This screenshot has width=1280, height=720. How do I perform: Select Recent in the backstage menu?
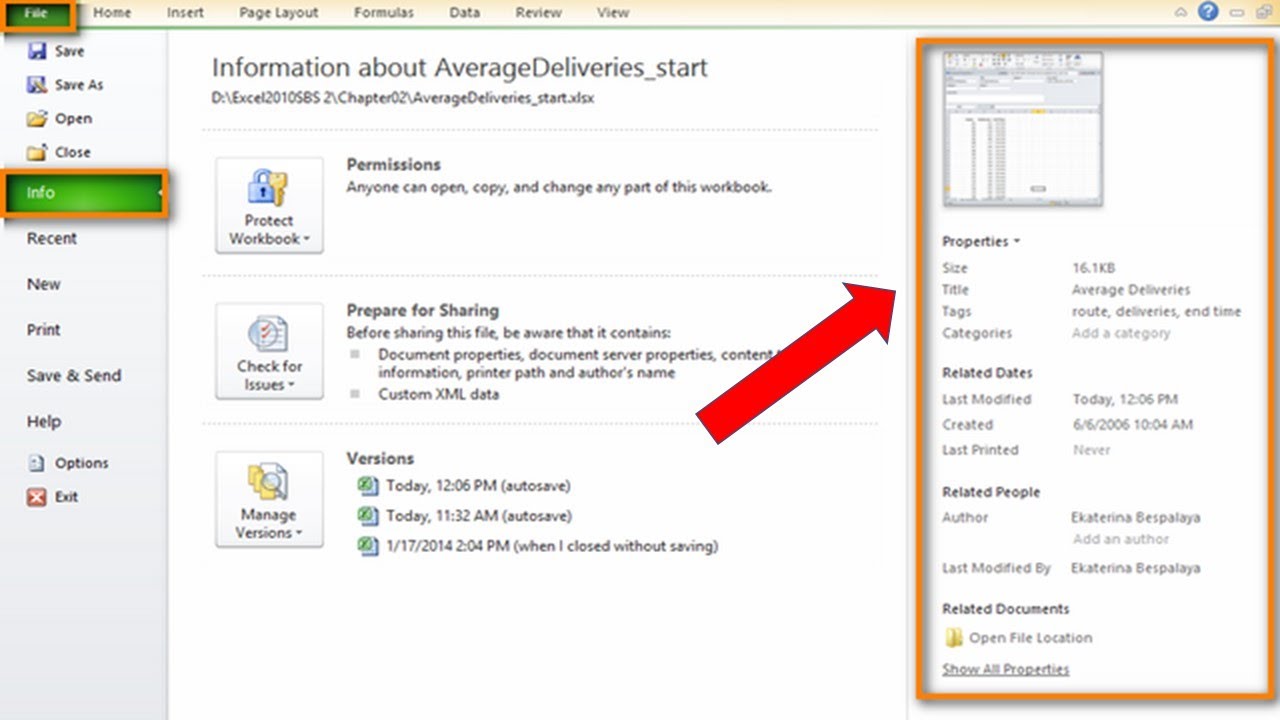point(52,238)
